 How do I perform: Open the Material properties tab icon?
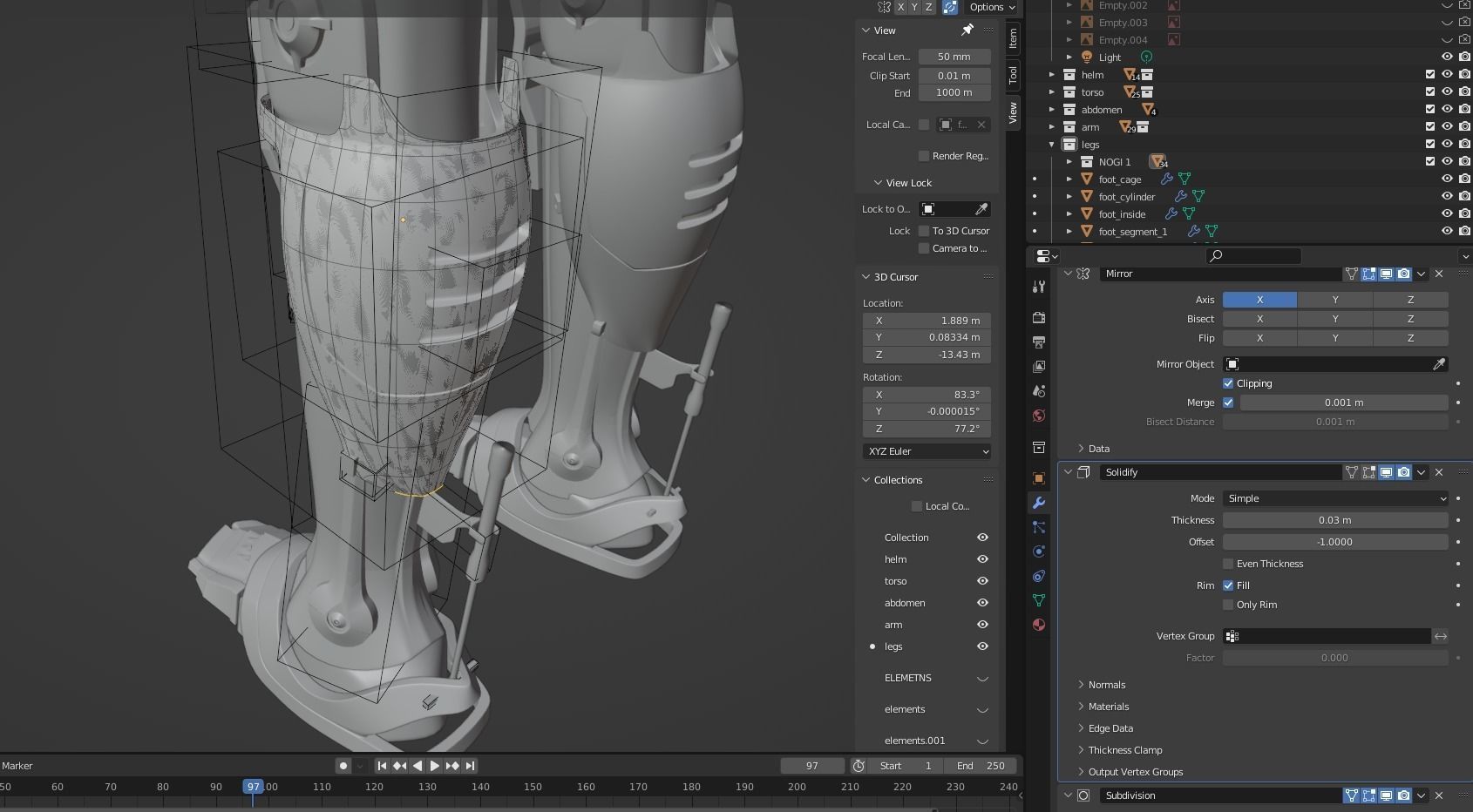coord(1038,625)
